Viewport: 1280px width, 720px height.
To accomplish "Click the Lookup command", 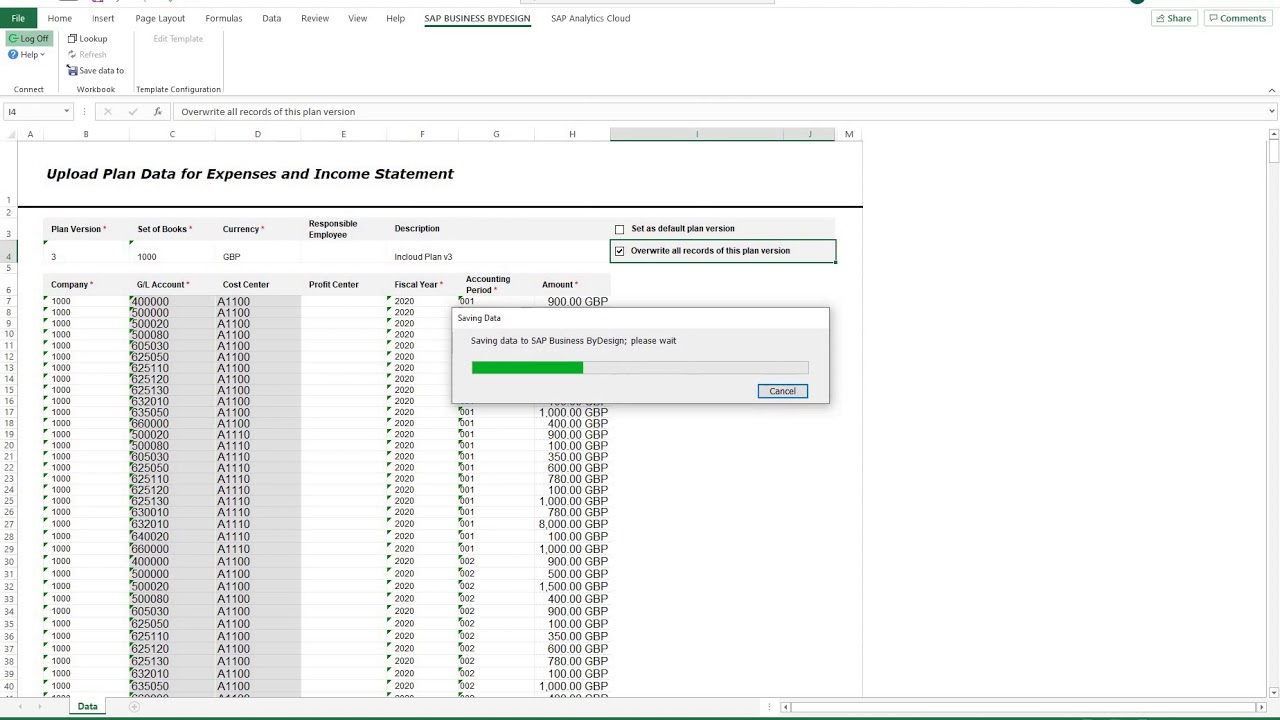I will click(87, 38).
